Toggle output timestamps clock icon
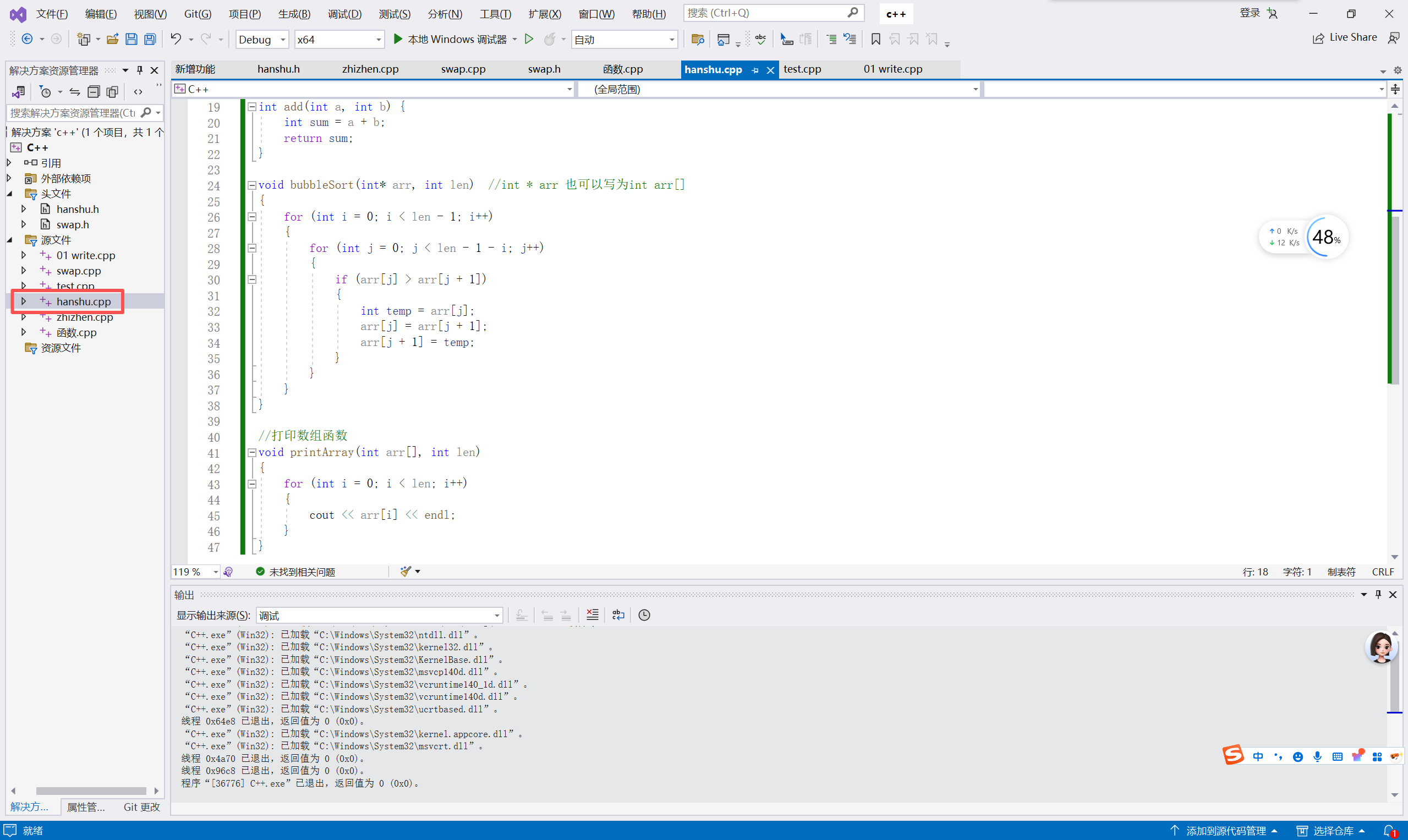The height and width of the screenshot is (840, 1408). (x=644, y=614)
